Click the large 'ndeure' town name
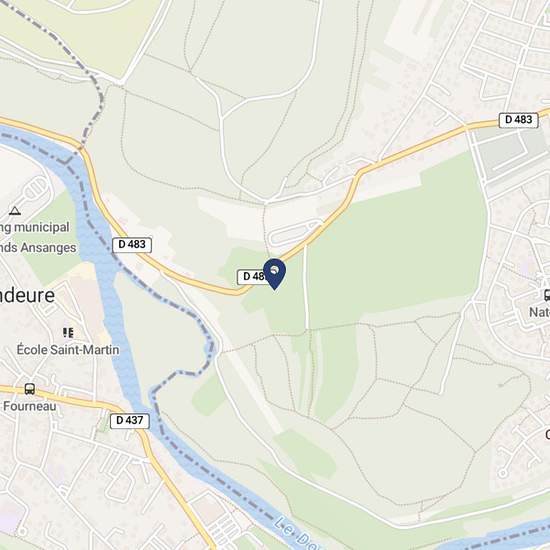This screenshot has height=550, width=550. coord(27,295)
